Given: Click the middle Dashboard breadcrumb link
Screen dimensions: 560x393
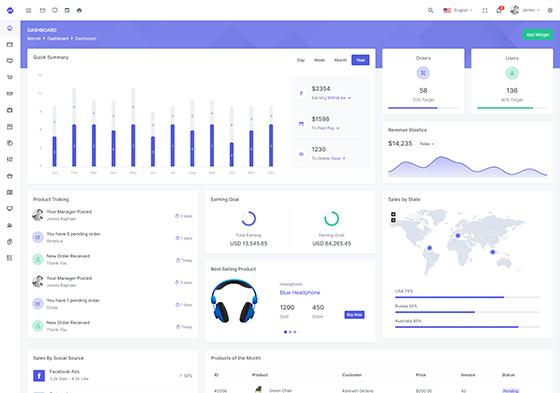Looking at the screenshot, I should [x=58, y=38].
